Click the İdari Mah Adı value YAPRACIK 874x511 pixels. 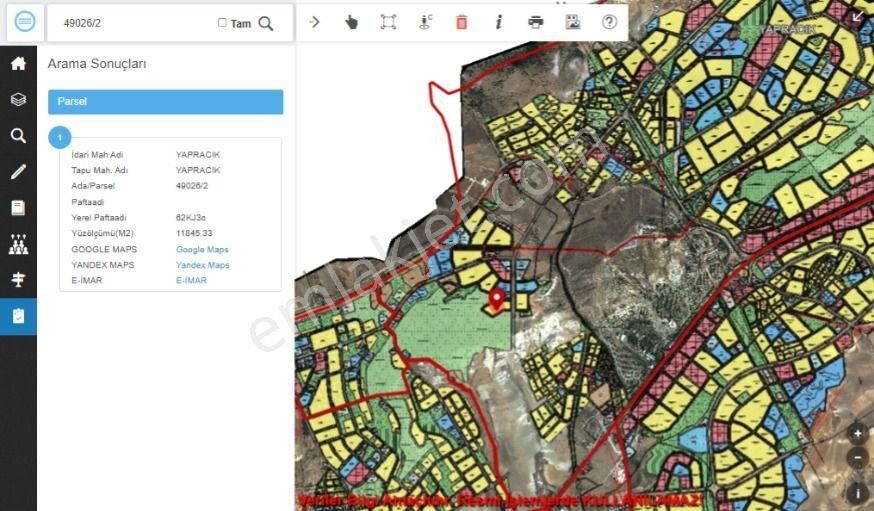coord(198,155)
